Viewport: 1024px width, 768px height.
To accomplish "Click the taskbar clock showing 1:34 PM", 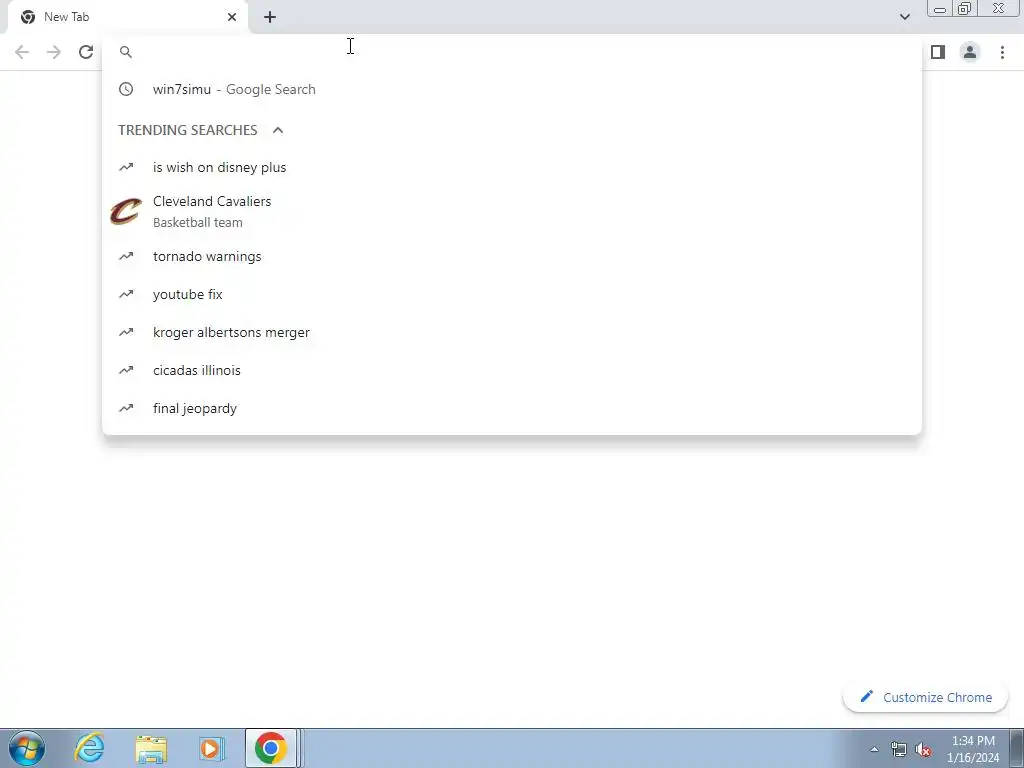I will coord(973,749).
